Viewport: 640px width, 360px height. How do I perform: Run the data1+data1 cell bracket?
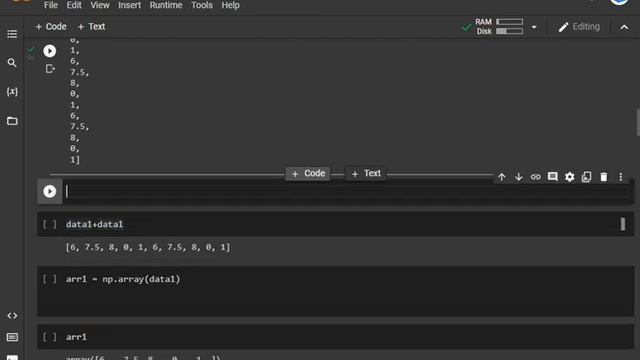click(x=50, y=224)
